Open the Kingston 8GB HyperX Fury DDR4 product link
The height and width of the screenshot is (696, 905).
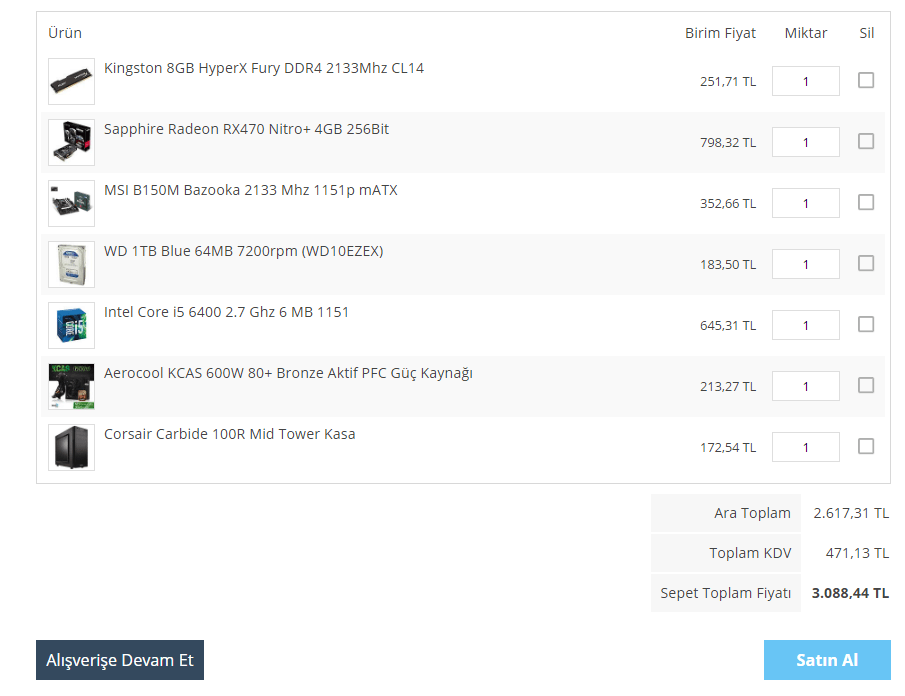(x=264, y=68)
